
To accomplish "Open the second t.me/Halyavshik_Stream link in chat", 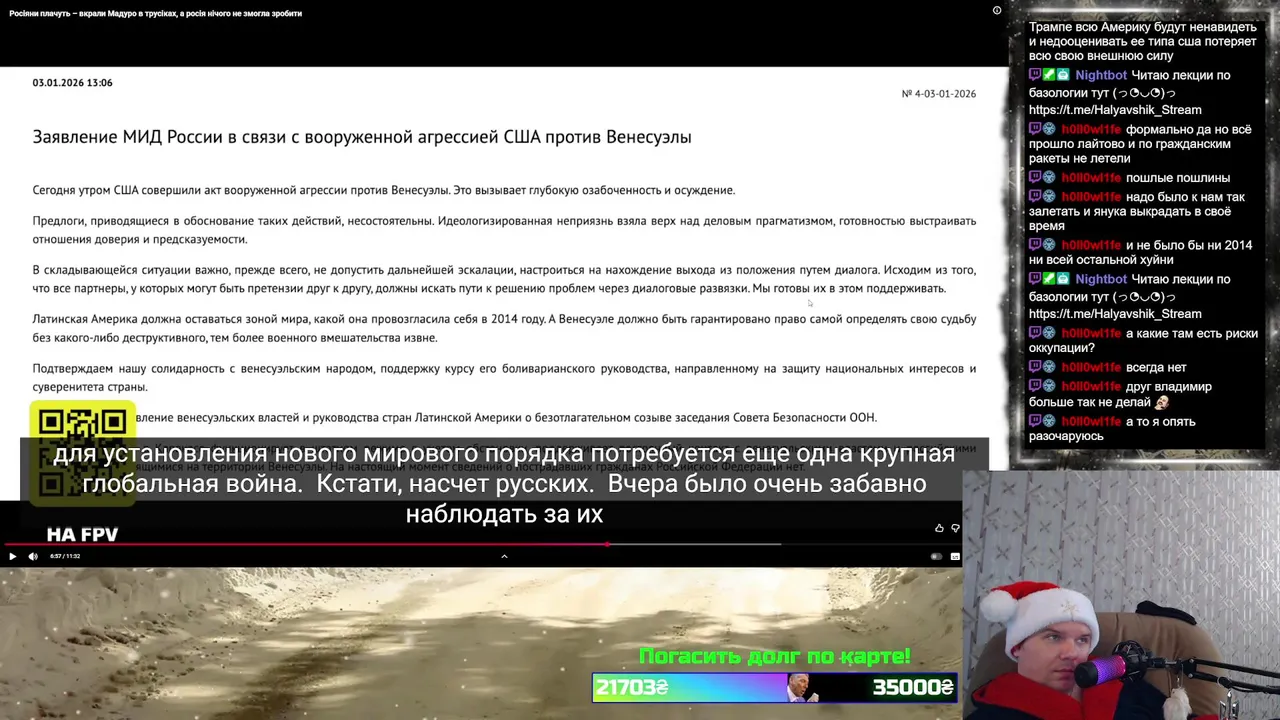I will coord(1115,314).
